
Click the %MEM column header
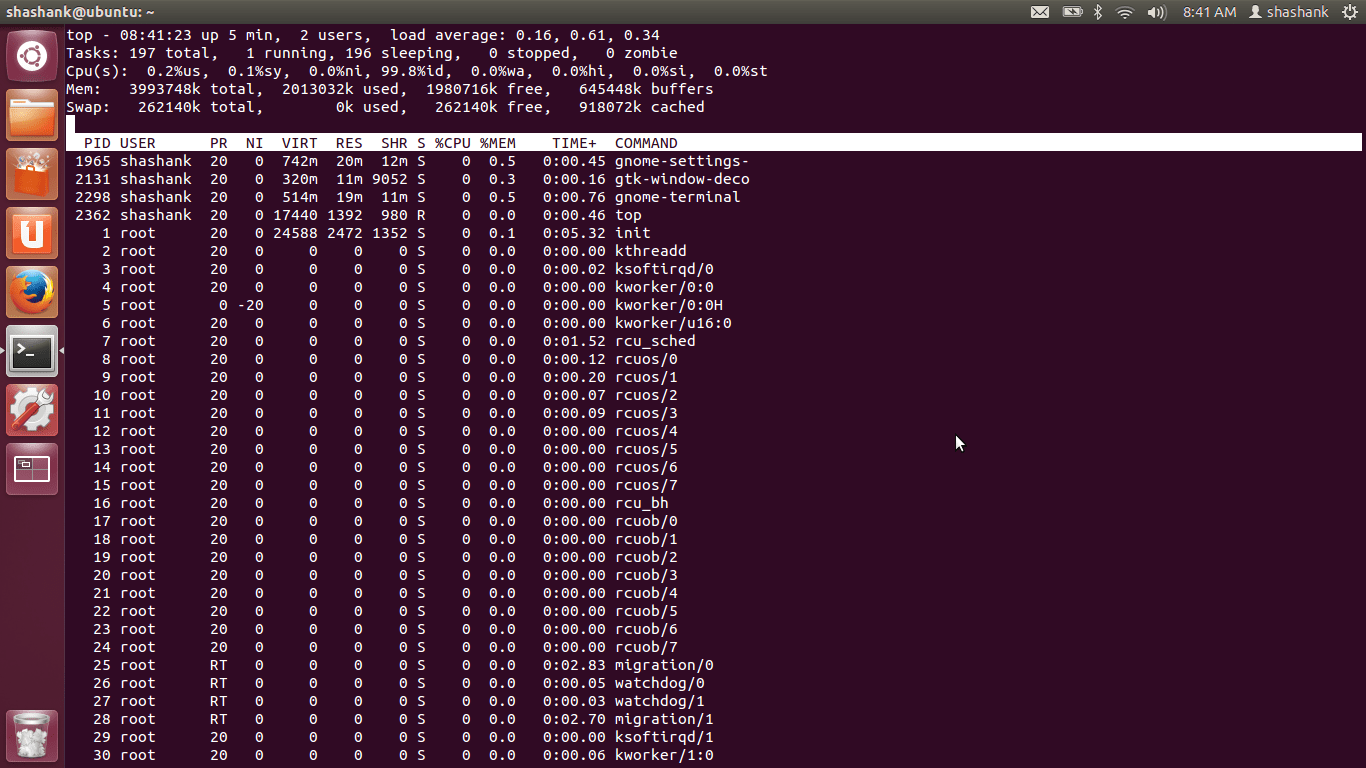point(498,143)
